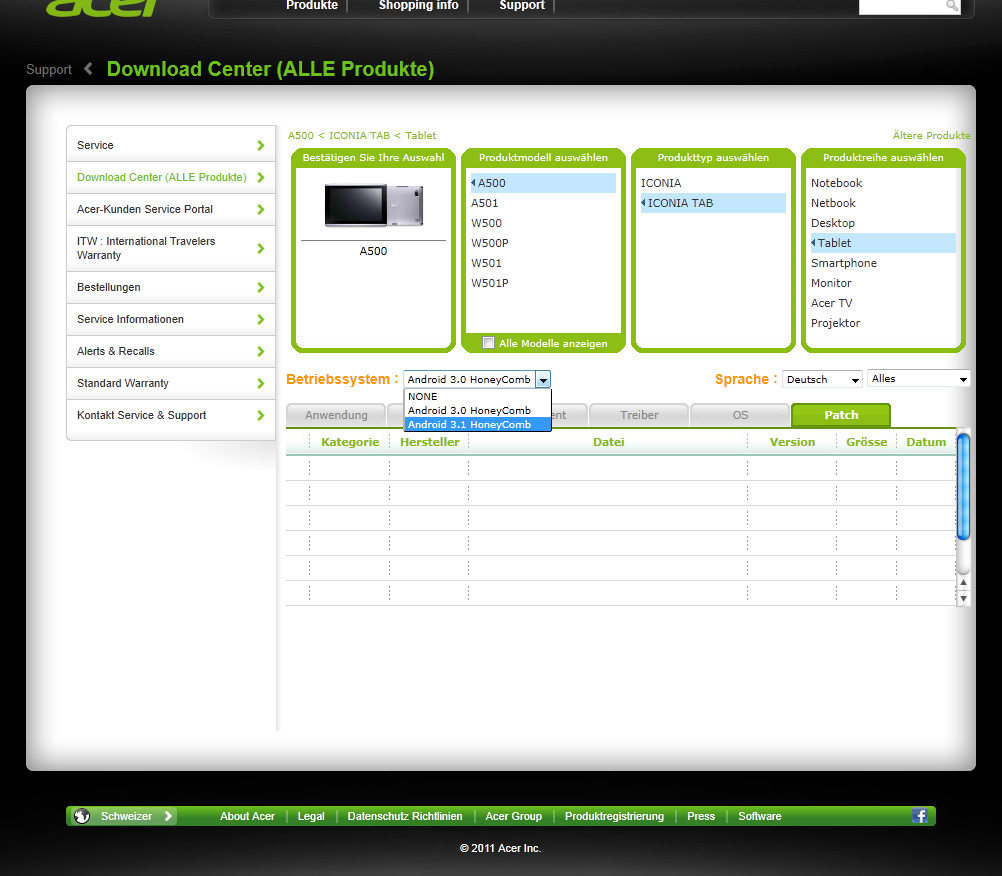
Task: Click the arrow beside Bestellungen
Action: 261,287
